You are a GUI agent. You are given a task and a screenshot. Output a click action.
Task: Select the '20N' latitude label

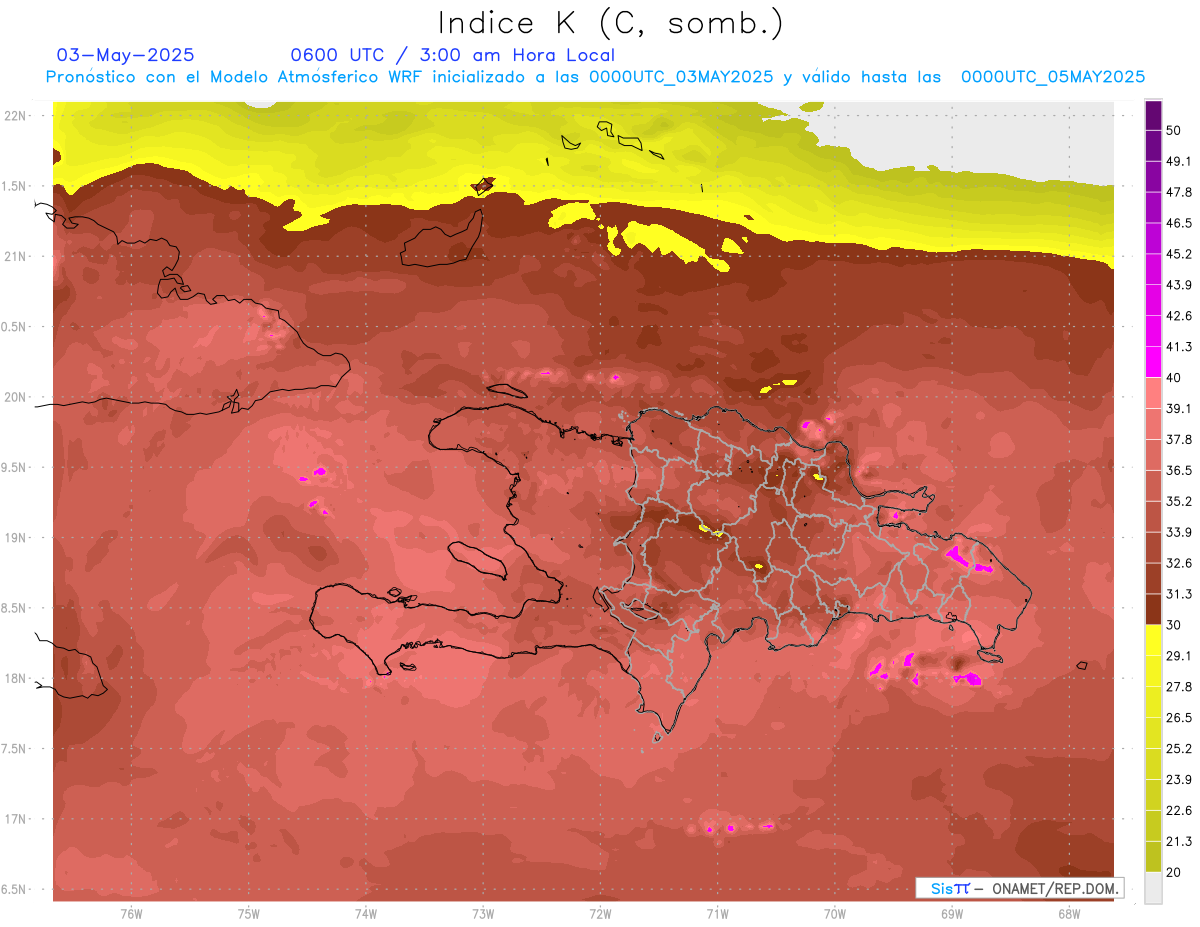click(x=16, y=397)
